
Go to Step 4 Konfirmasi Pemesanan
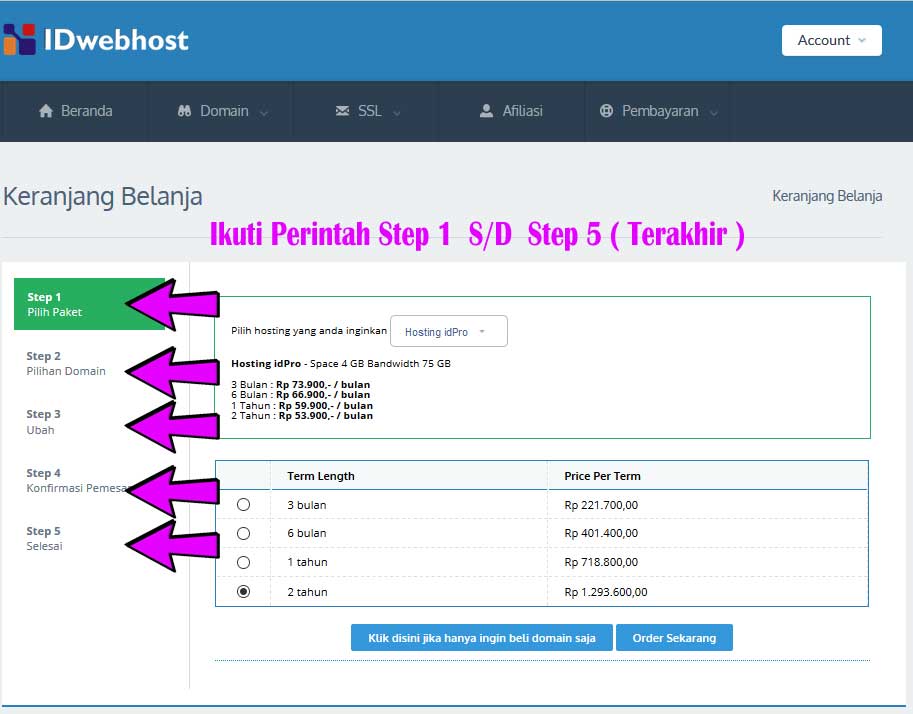pyautogui.click(x=76, y=480)
